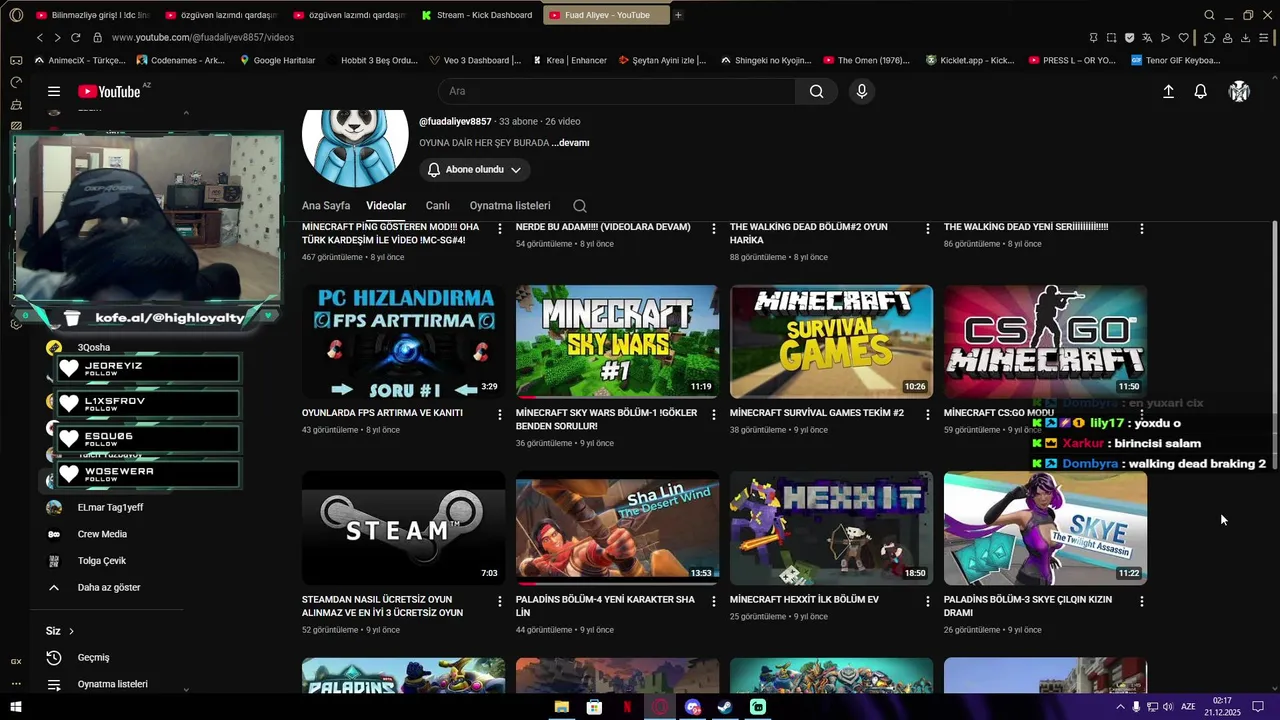Reload the page with refresh icon
Screen dimensions: 1280x720
click(x=75, y=37)
